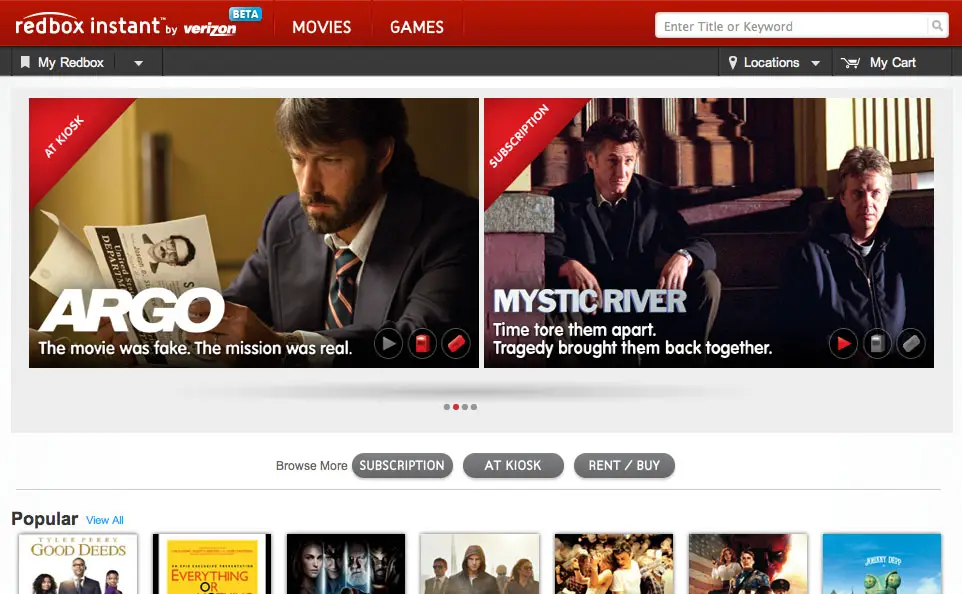Open the GAMES menu
The height and width of the screenshot is (594, 962).
pyautogui.click(x=417, y=27)
